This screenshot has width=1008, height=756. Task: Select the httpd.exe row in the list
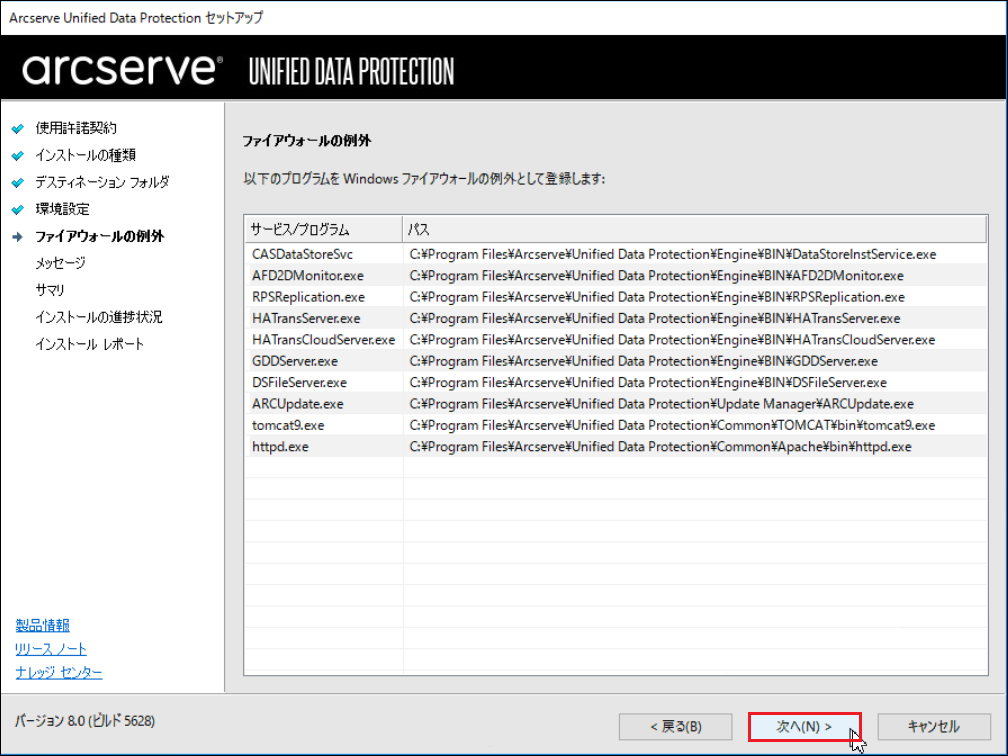click(616, 446)
